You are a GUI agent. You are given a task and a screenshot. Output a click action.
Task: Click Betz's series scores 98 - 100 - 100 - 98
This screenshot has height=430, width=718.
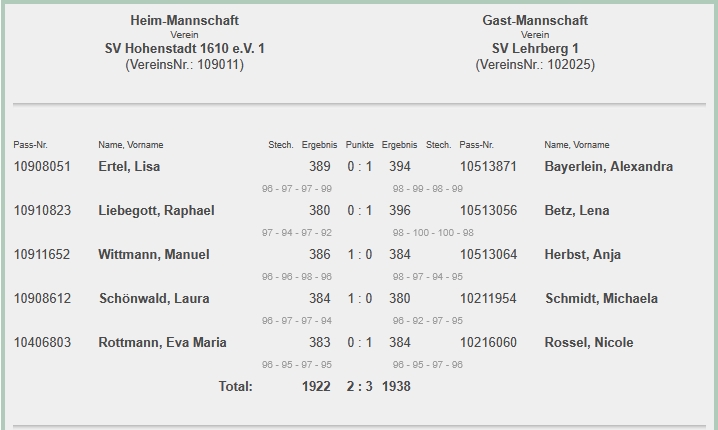(x=433, y=232)
